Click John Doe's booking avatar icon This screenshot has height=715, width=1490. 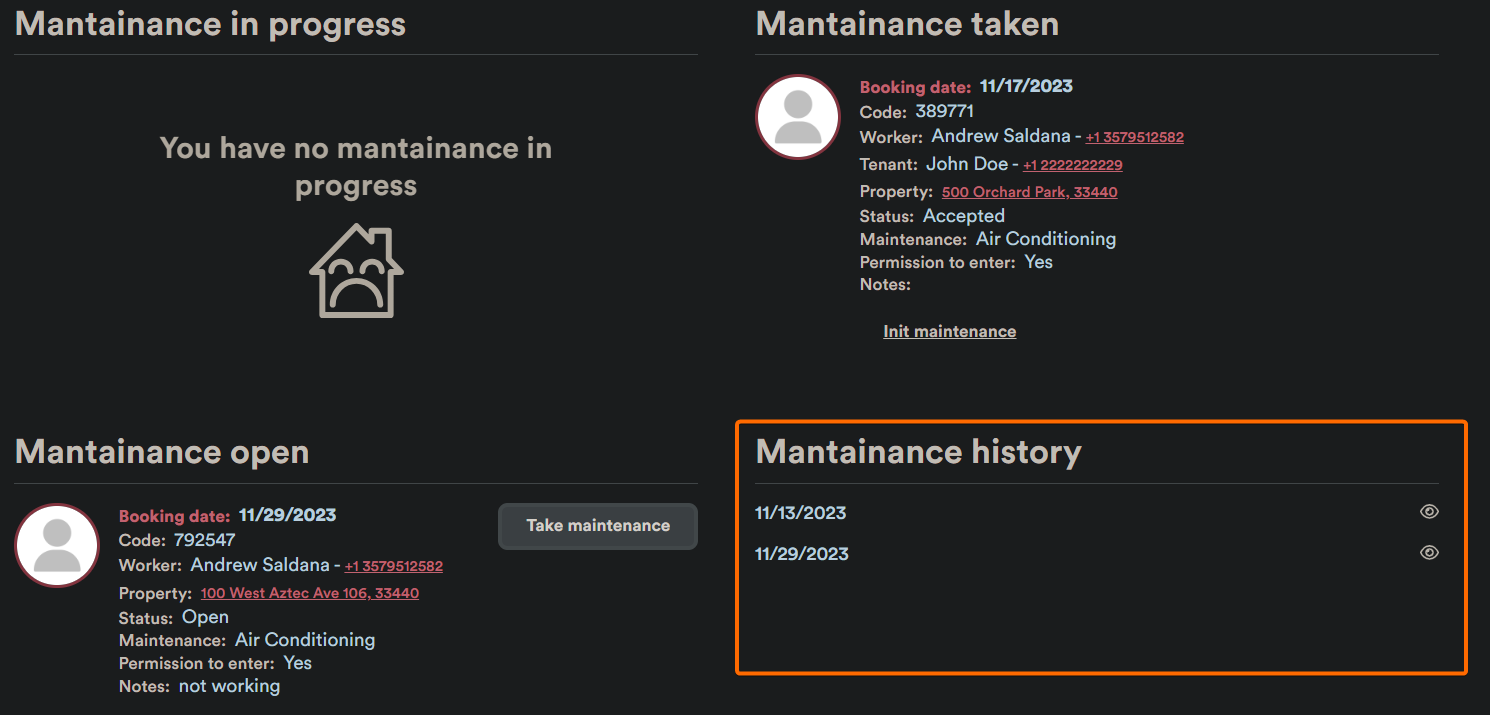(x=797, y=117)
